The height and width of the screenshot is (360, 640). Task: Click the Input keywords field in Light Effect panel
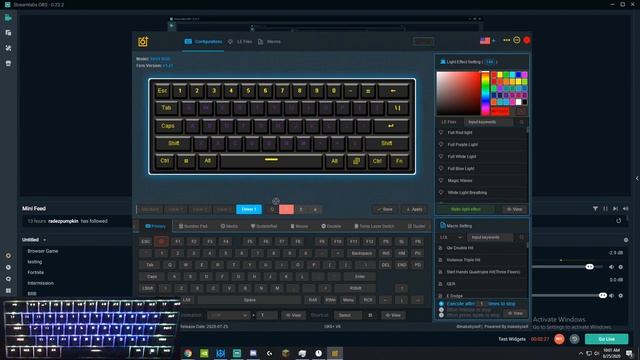[488, 122]
